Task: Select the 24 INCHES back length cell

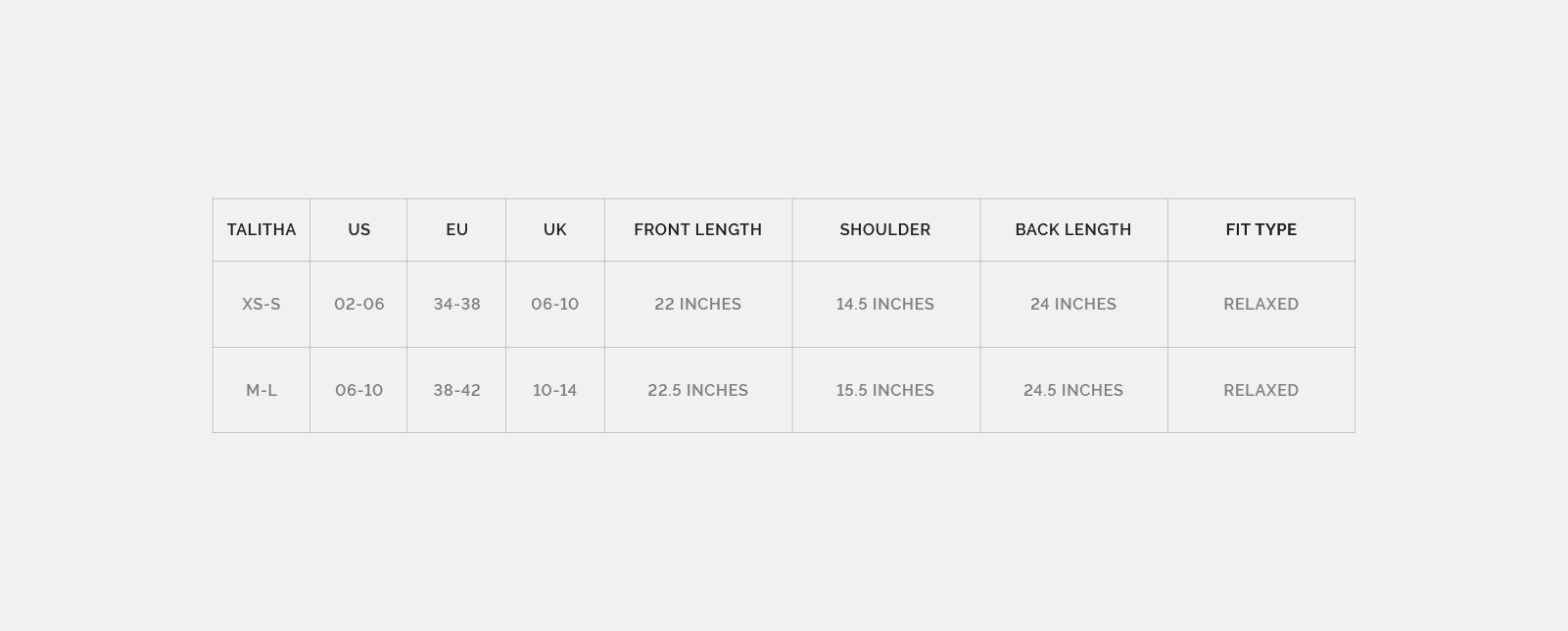Action: click(x=1073, y=305)
